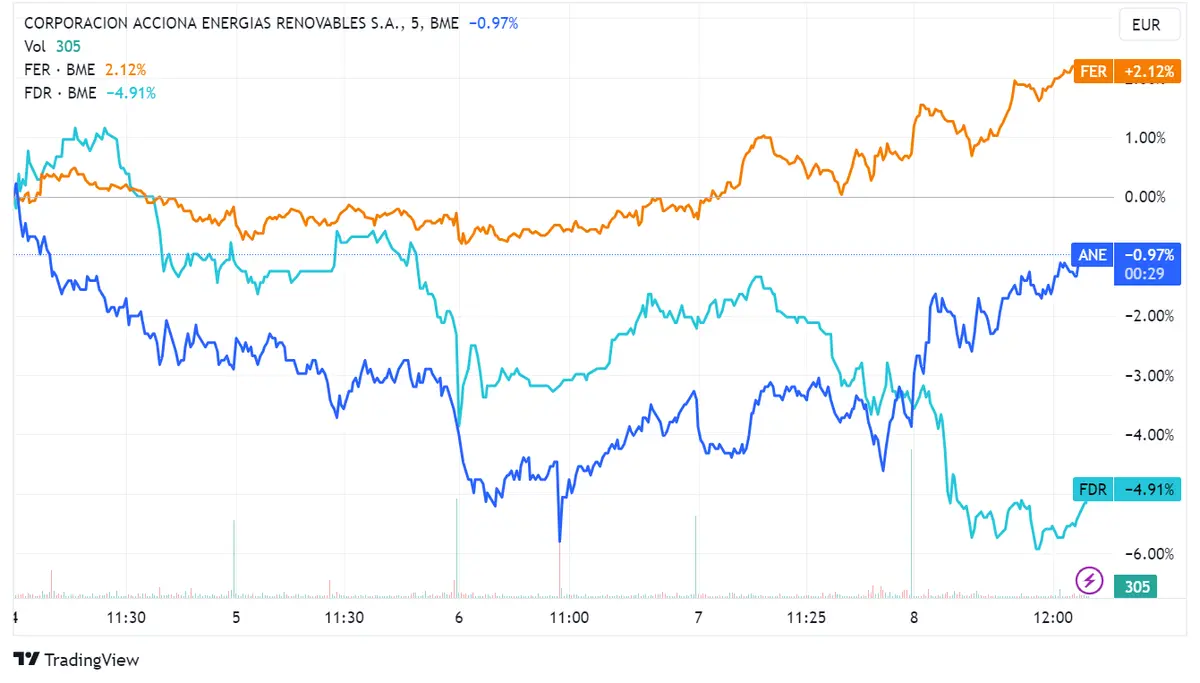Select the session marker for day 8
Screen dimensions: 1200x683
pyautogui.click(x=913, y=617)
